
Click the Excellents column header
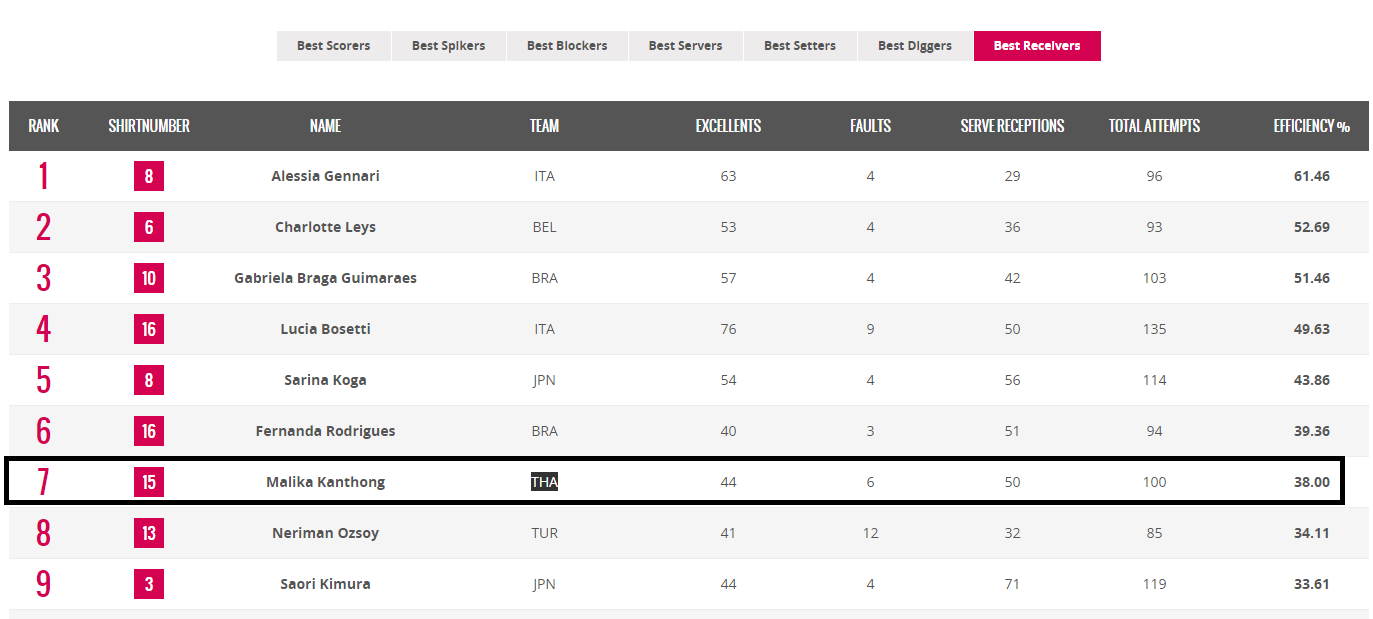728,126
